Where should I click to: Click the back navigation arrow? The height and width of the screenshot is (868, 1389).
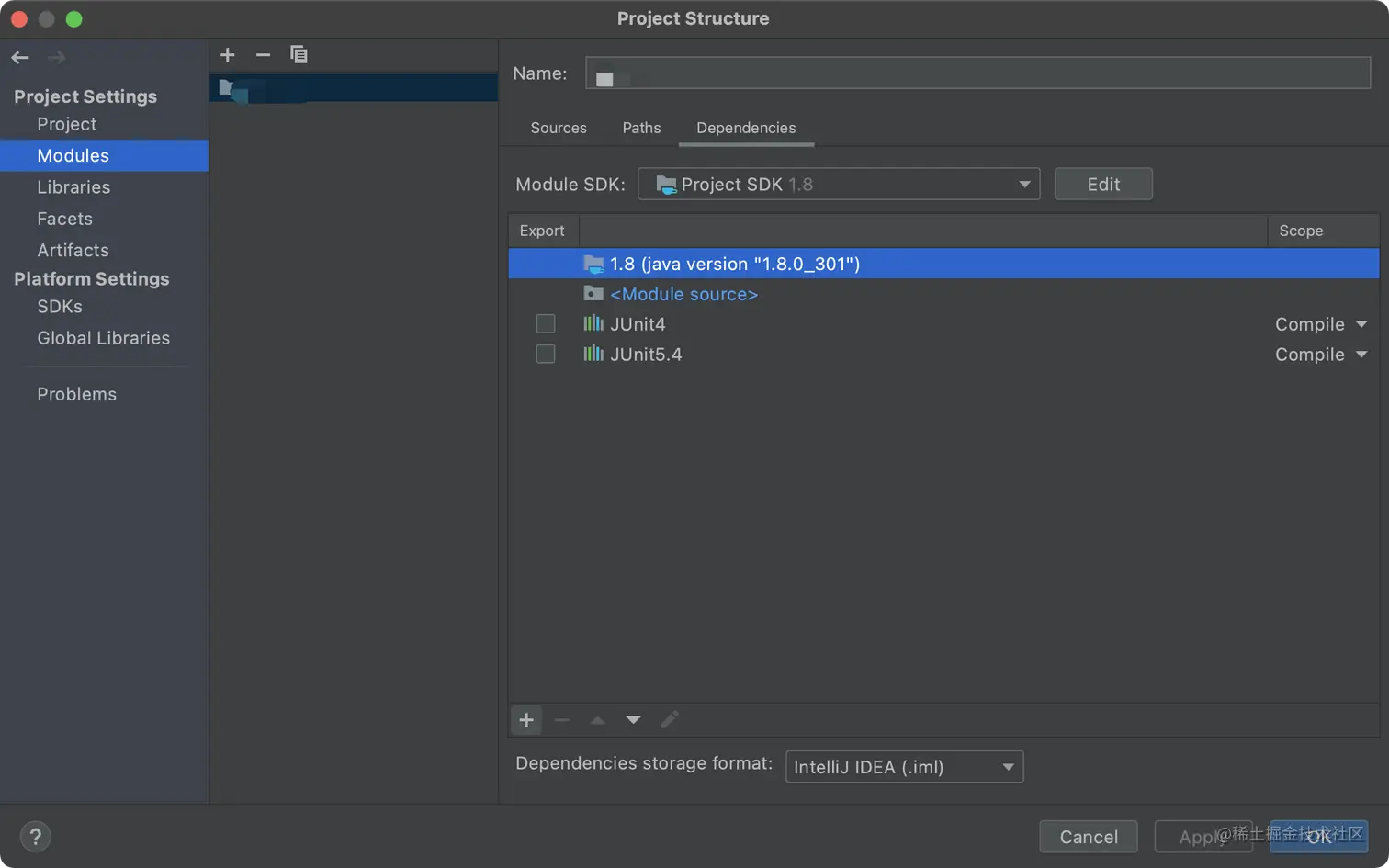point(20,57)
